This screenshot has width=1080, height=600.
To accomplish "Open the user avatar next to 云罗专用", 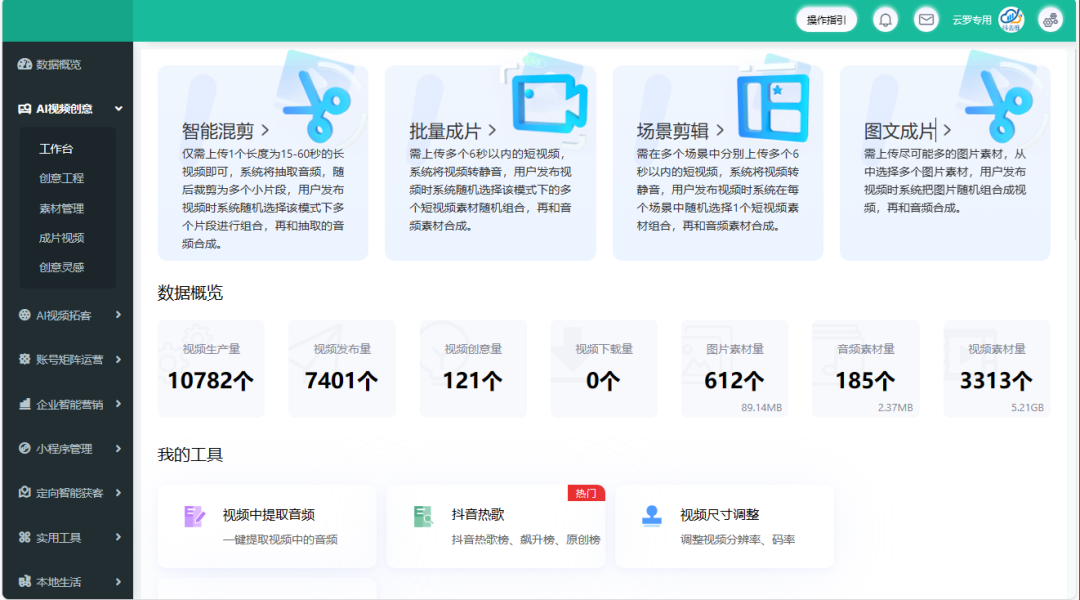I will [1011, 19].
